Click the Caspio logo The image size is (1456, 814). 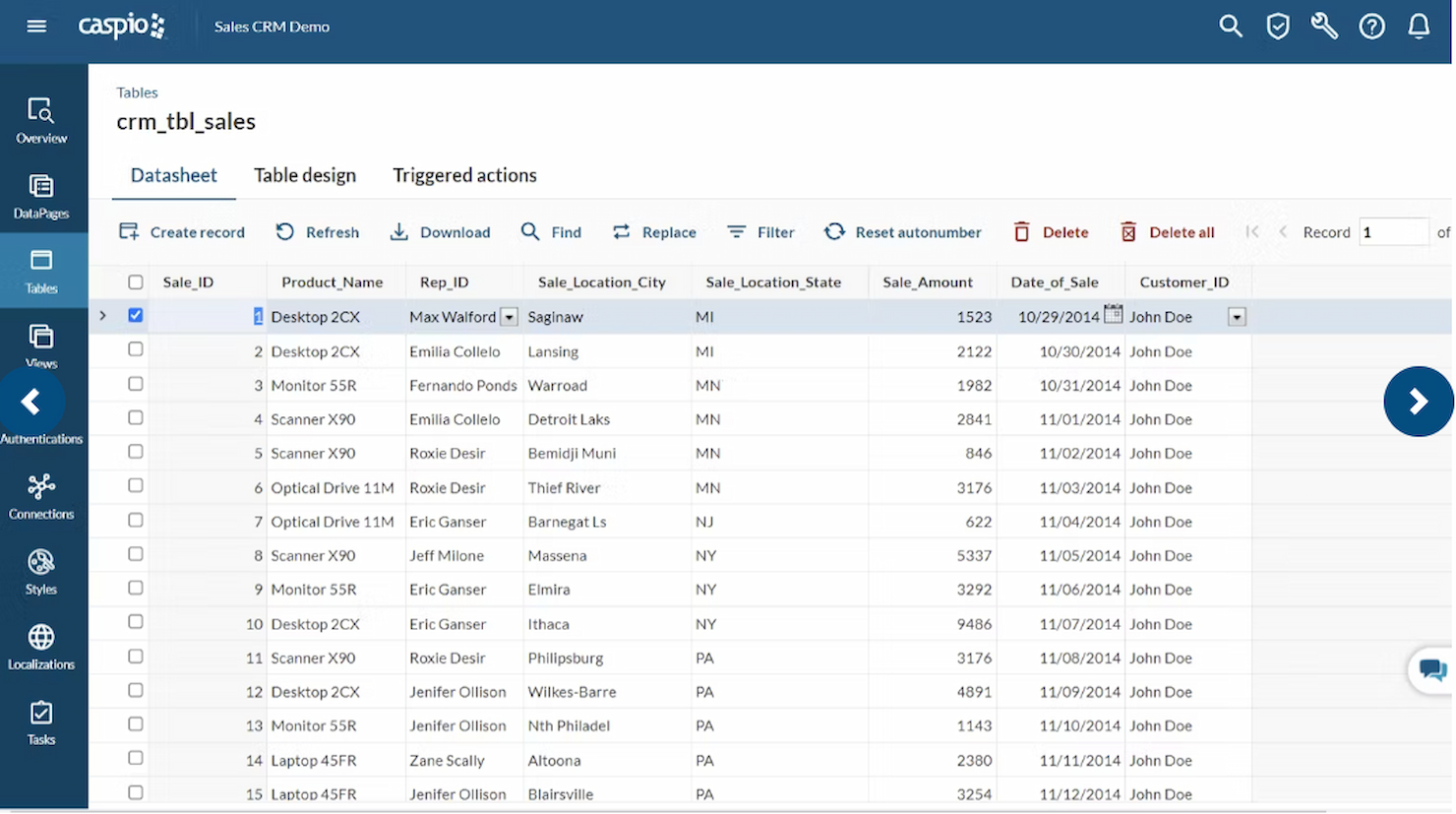(122, 27)
